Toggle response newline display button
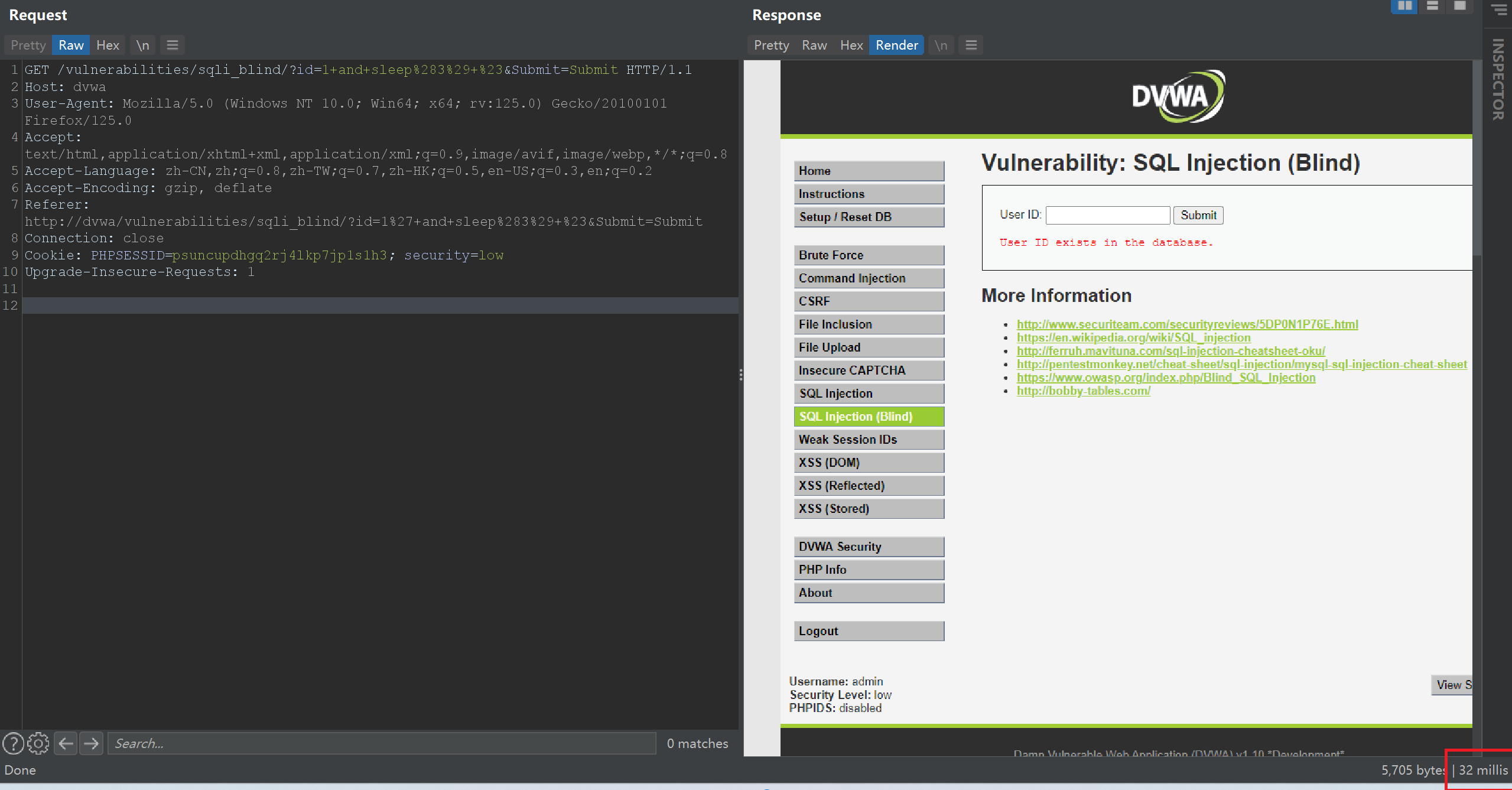 pyautogui.click(x=941, y=45)
